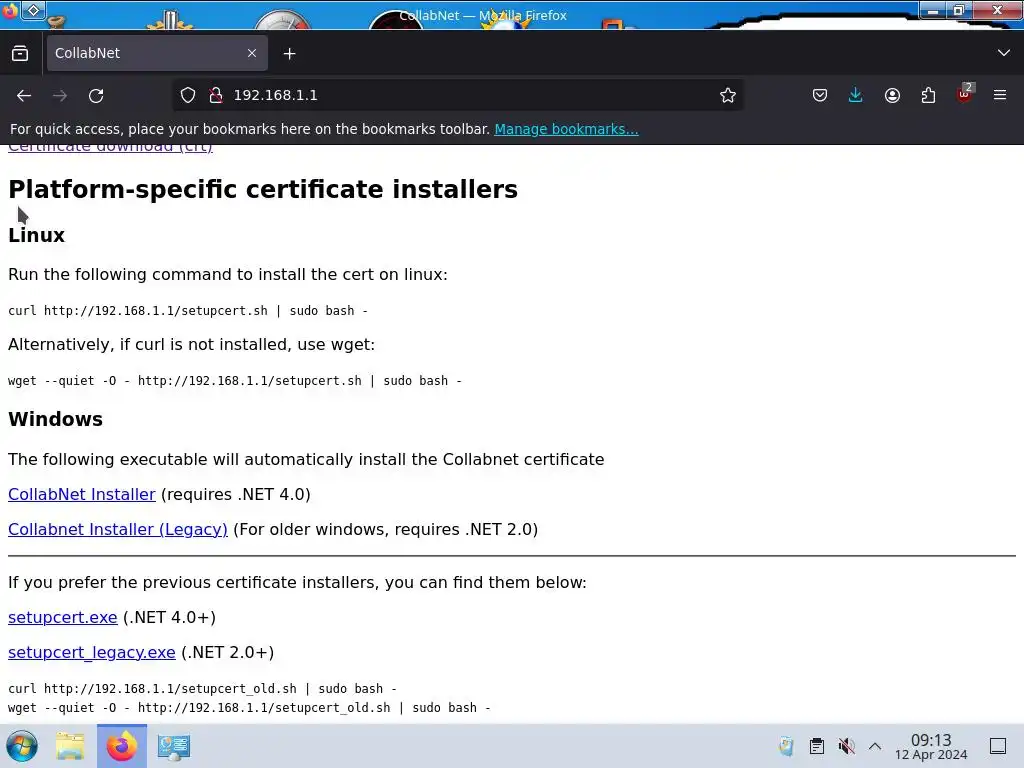Viewport: 1024px width, 768px height.
Task: Go back to the previous page
Action: (24, 95)
